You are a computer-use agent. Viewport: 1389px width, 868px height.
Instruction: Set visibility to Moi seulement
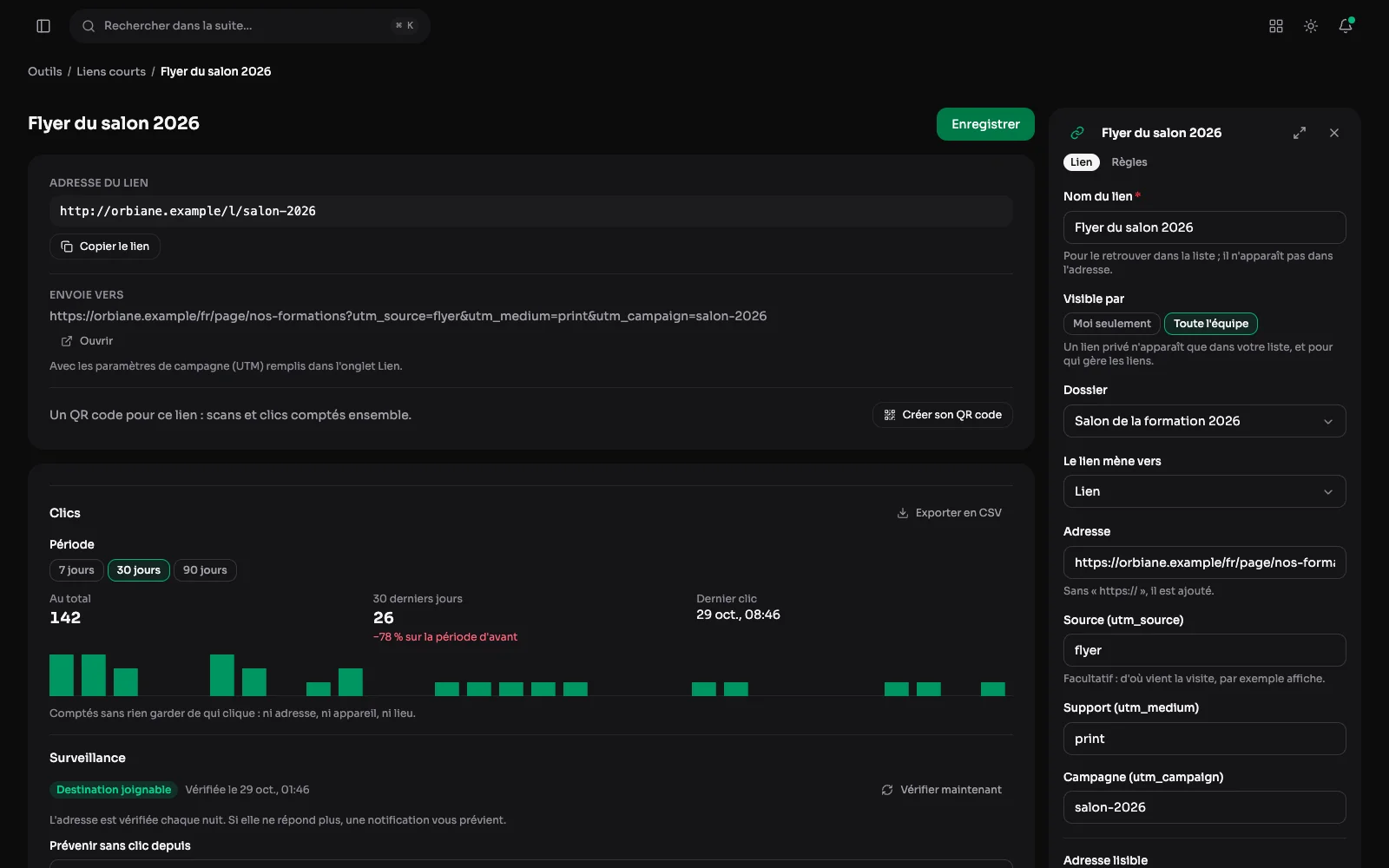[x=1112, y=324]
